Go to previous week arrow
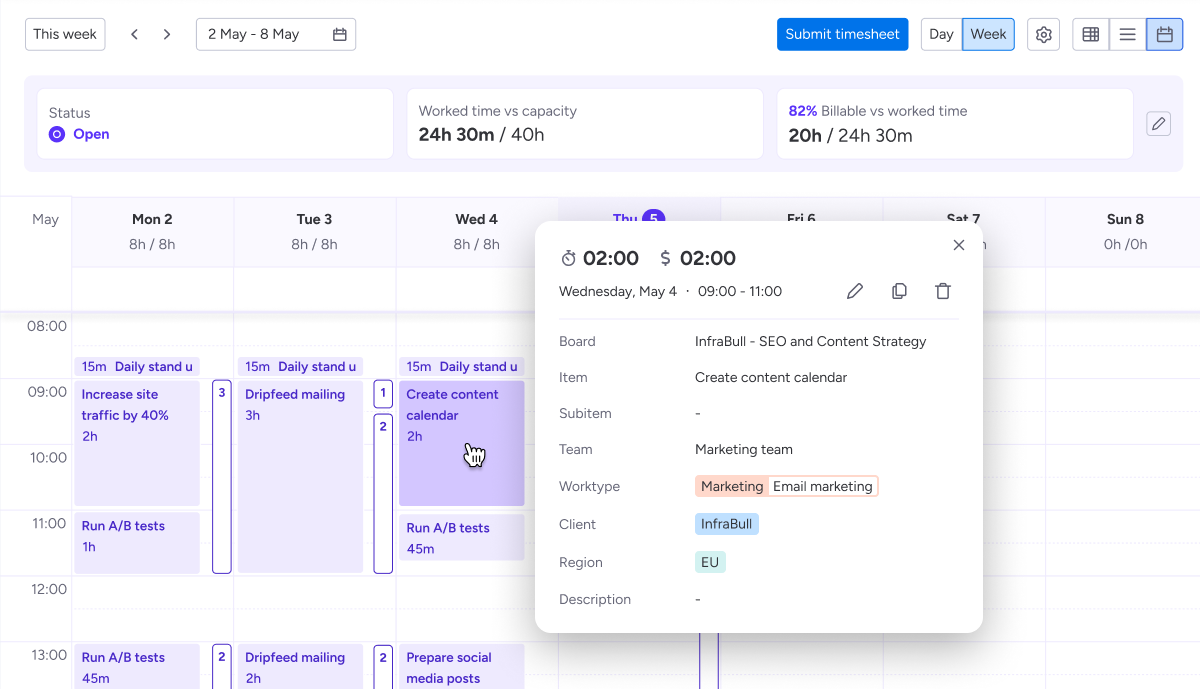This screenshot has height=689, width=1200. point(135,34)
